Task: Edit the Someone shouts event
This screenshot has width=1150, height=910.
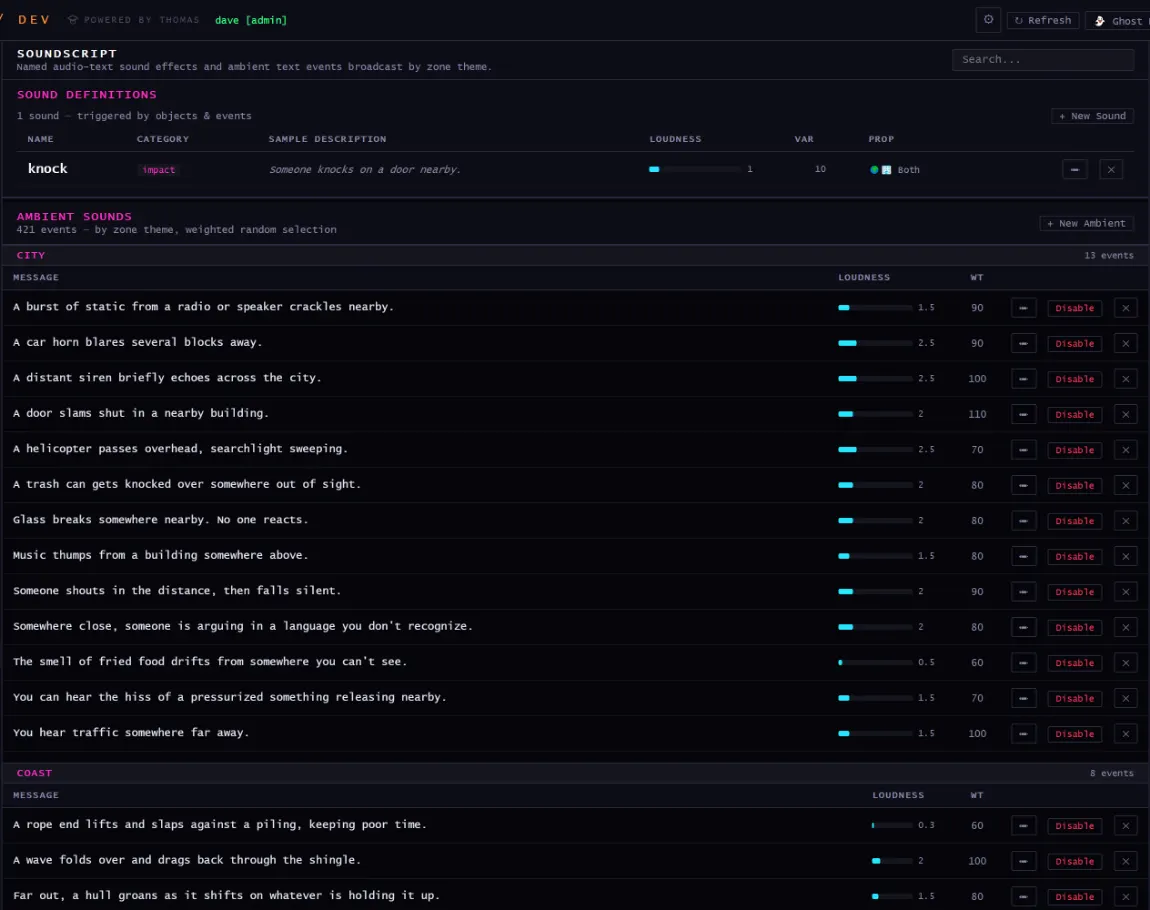Action: pos(1023,592)
